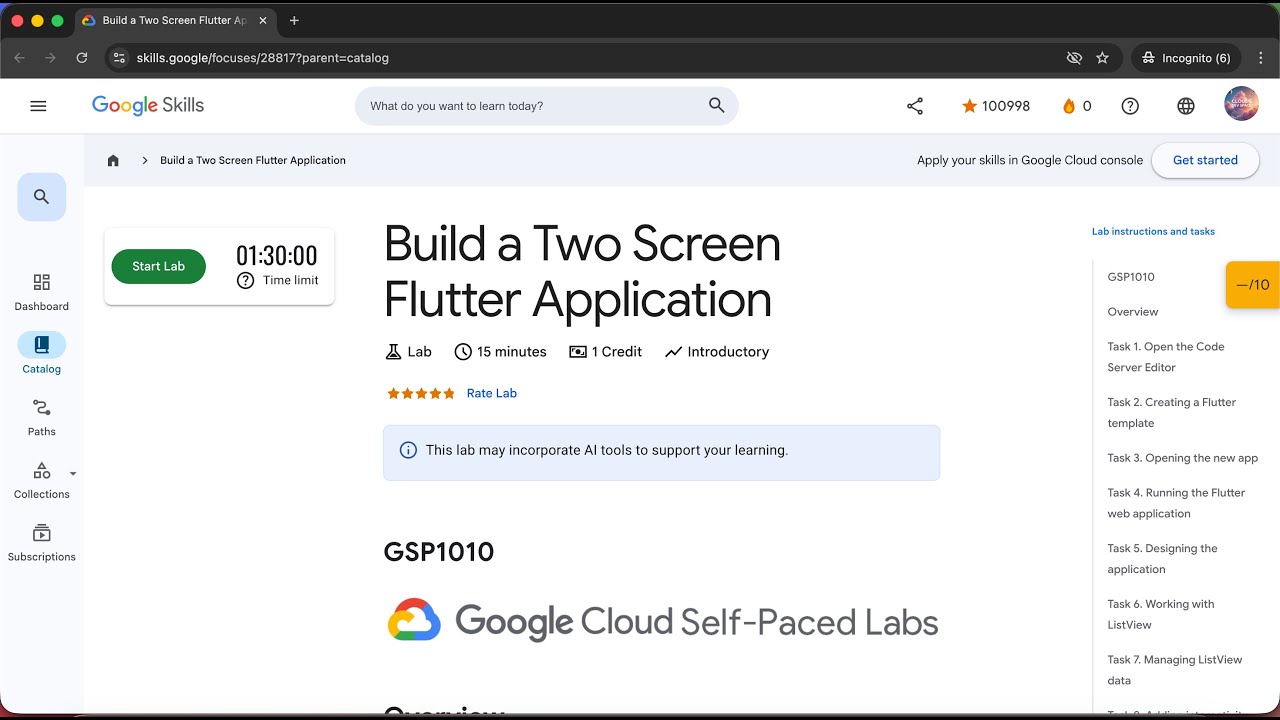Click the Apply your skills in Google Cloud console text

1030,160
